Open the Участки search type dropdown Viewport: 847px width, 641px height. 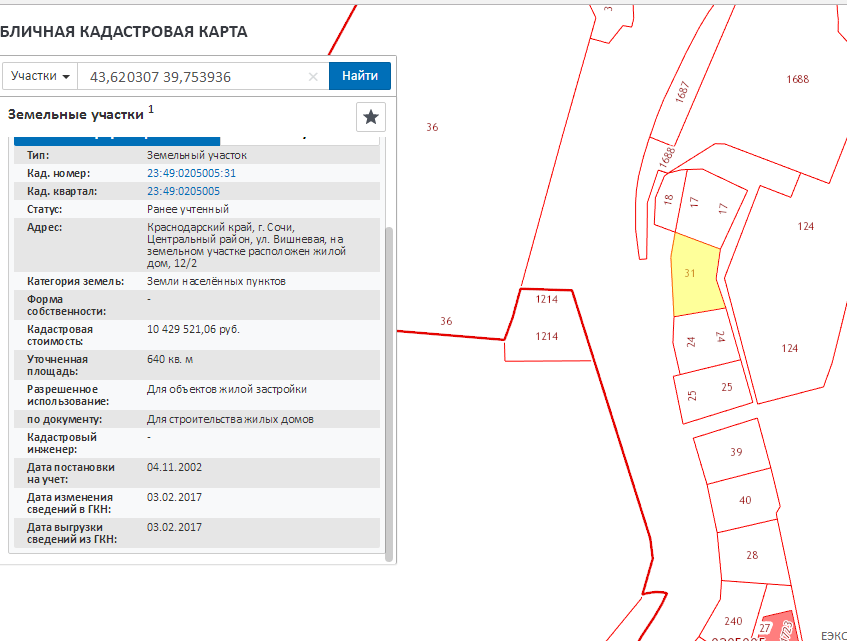41,76
